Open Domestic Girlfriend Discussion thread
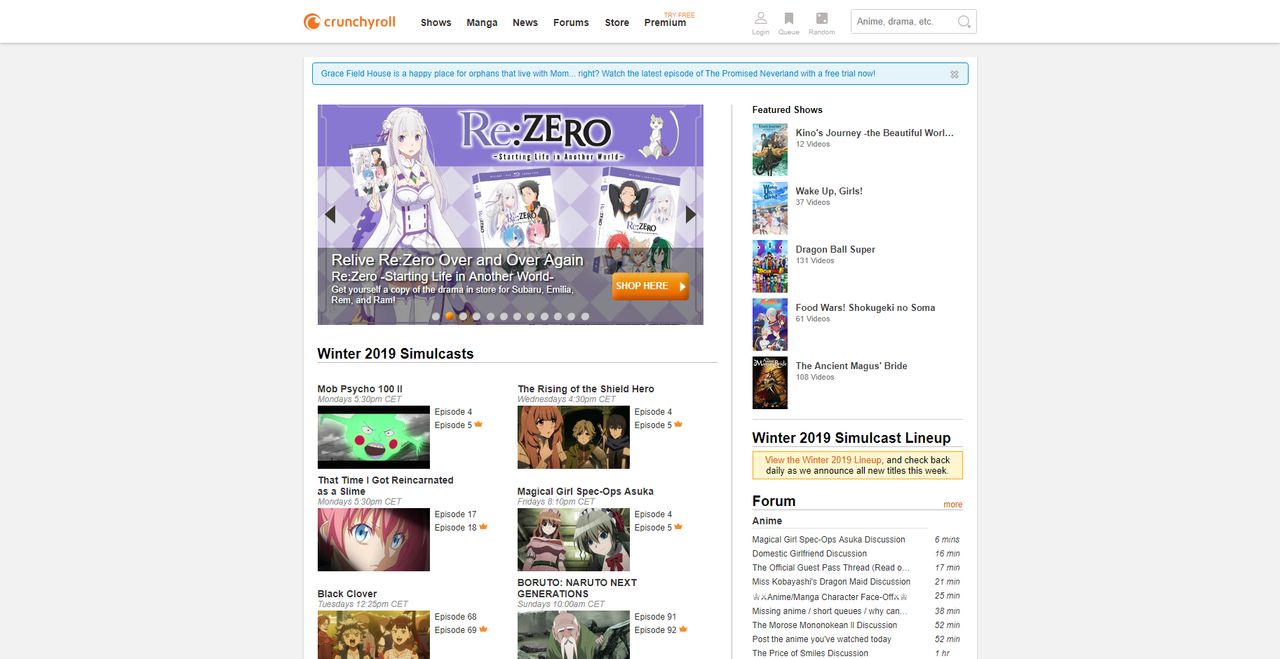This screenshot has width=1280, height=659. point(810,554)
